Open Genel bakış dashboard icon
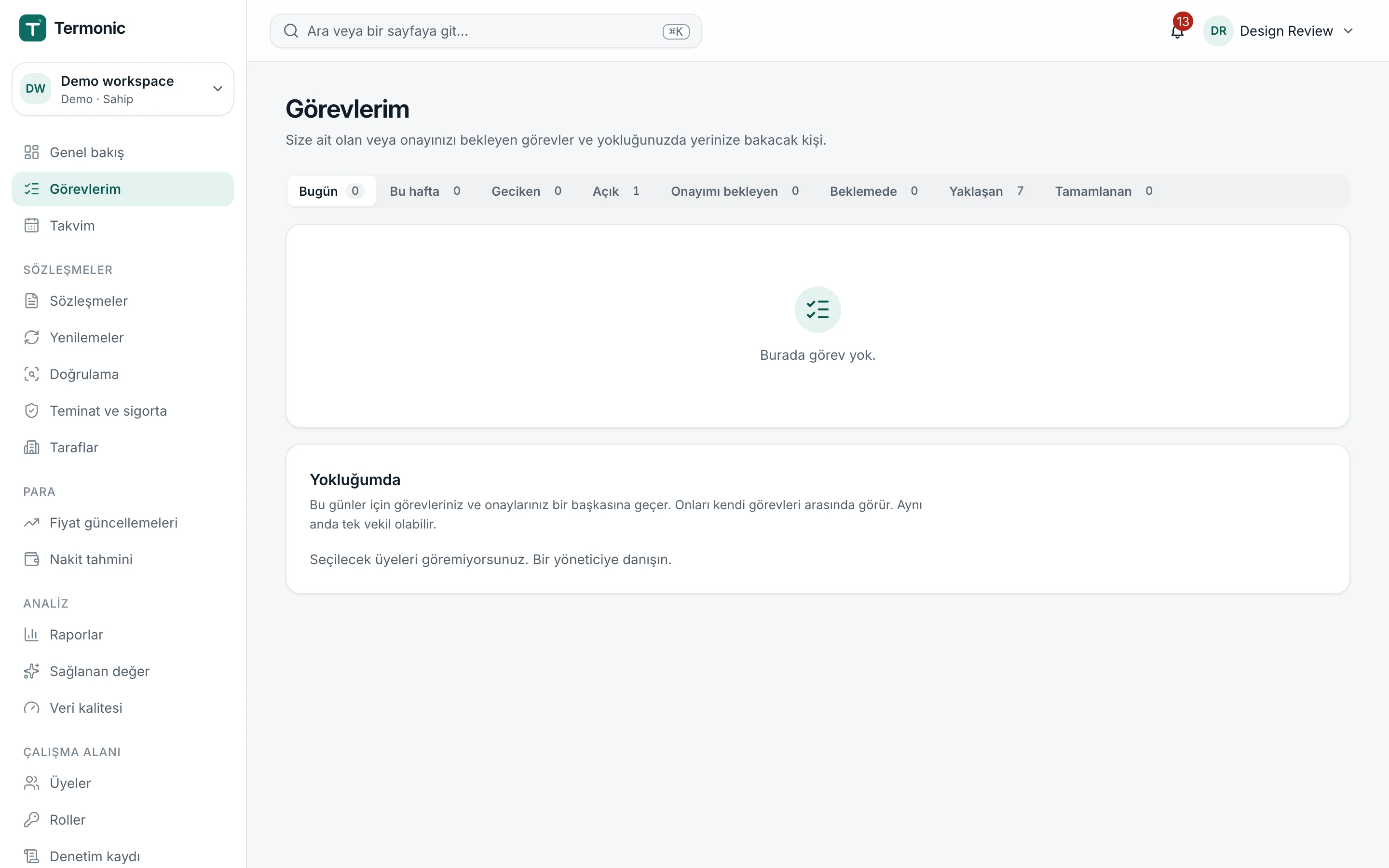 [31, 152]
